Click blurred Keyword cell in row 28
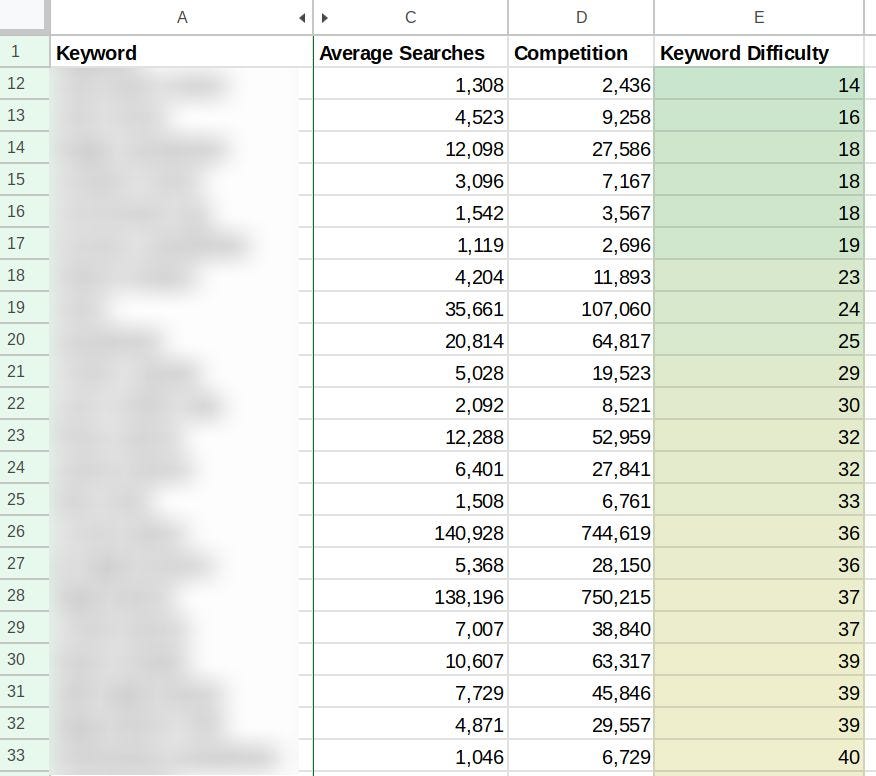 click(x=182, y=596)
